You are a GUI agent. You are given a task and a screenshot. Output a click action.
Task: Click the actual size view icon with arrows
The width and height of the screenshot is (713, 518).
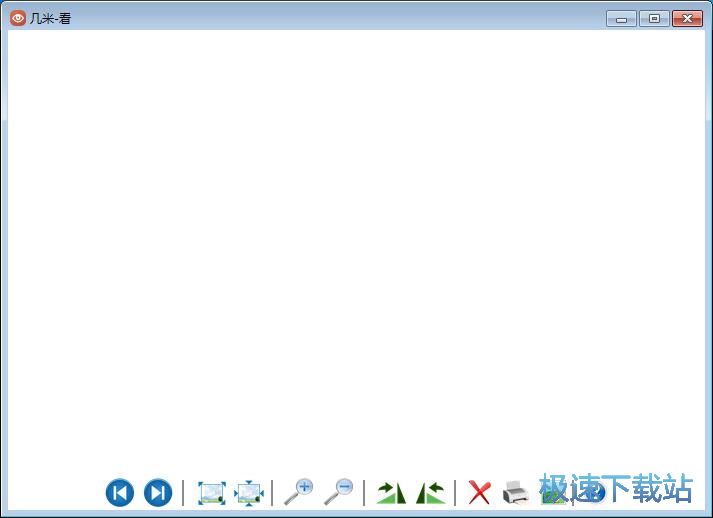click(249, 493)
